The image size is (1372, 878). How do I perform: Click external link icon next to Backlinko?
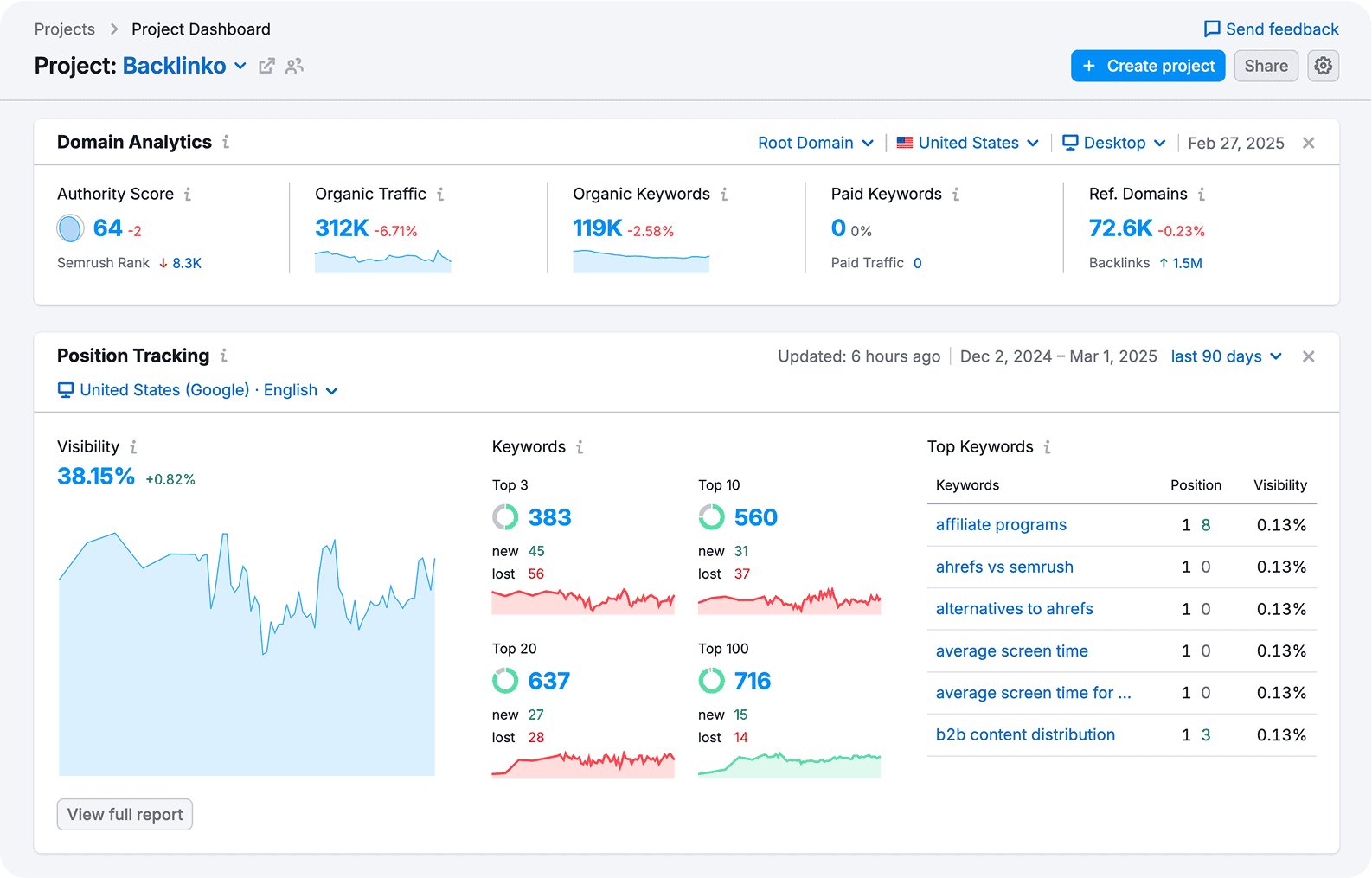point(266,66)
